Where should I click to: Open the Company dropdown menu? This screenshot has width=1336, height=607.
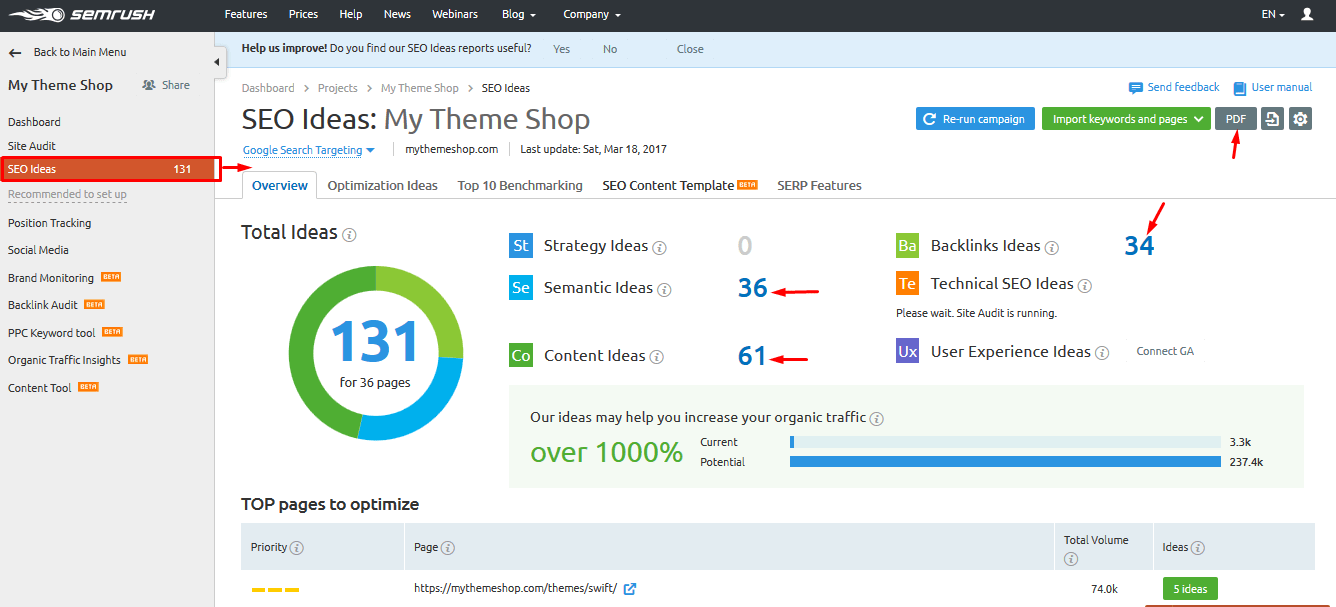592,15
